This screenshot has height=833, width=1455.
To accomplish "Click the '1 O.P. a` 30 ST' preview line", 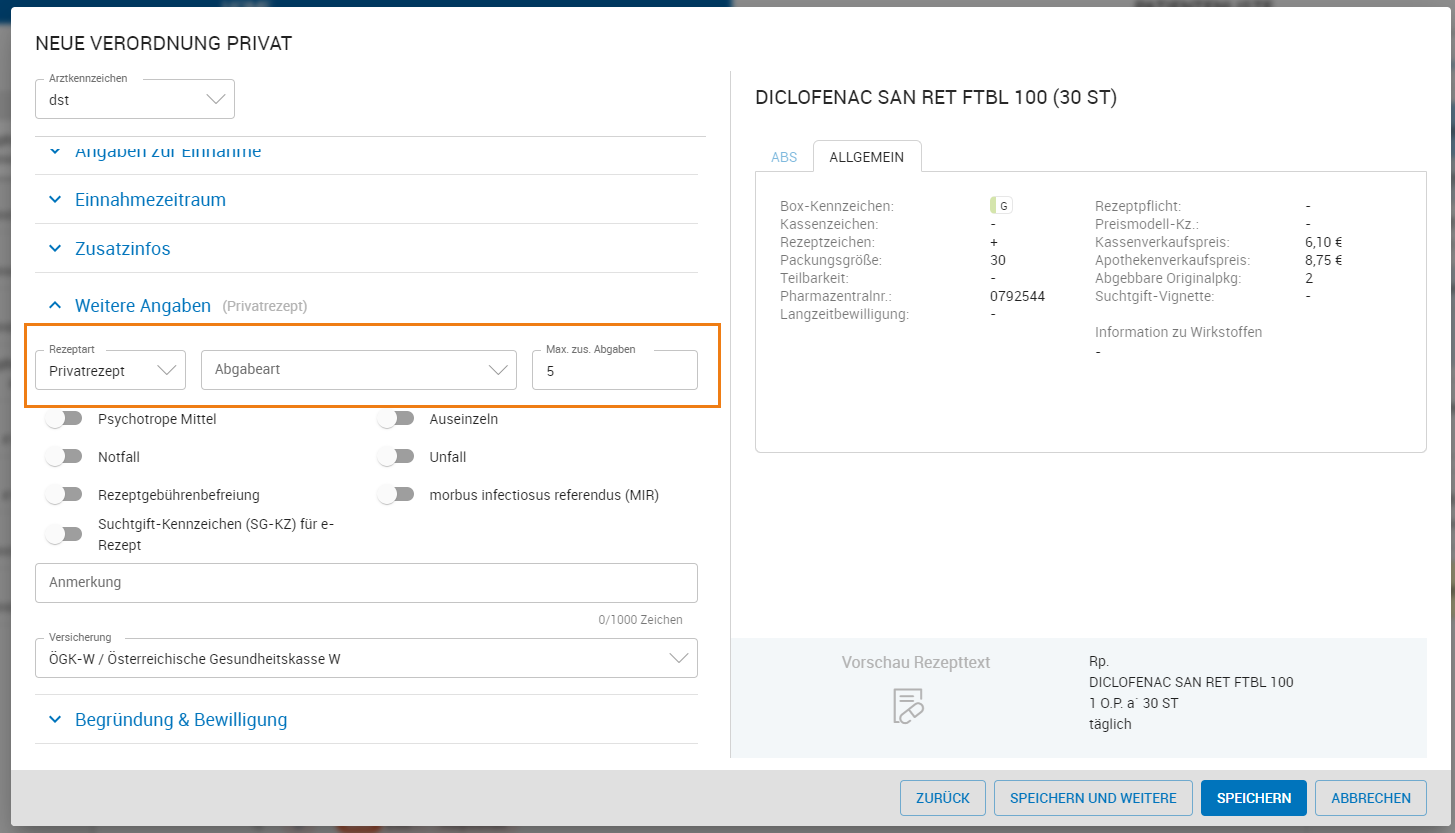I will 1134,703.
